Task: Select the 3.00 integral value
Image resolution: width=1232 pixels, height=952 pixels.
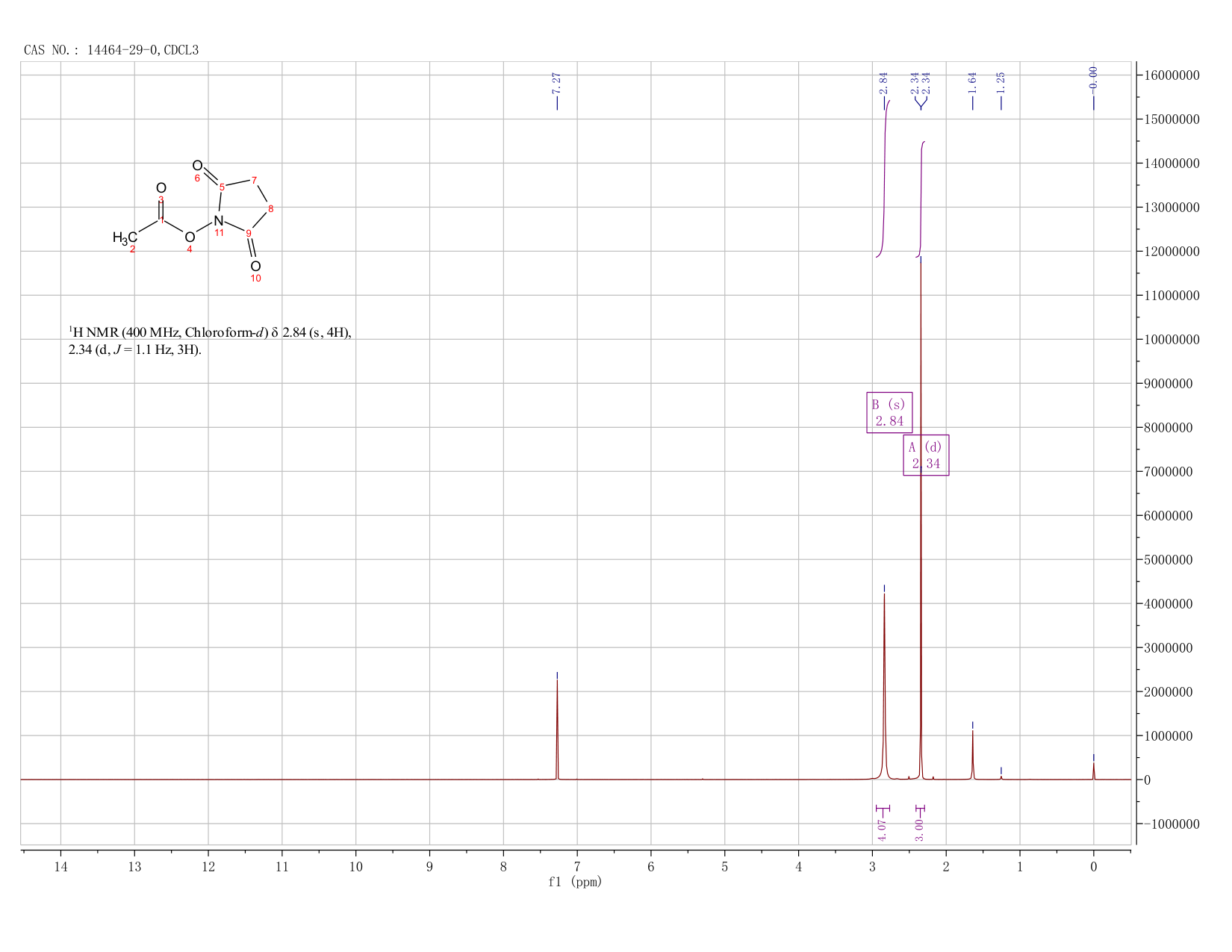Action: [920, 830]
